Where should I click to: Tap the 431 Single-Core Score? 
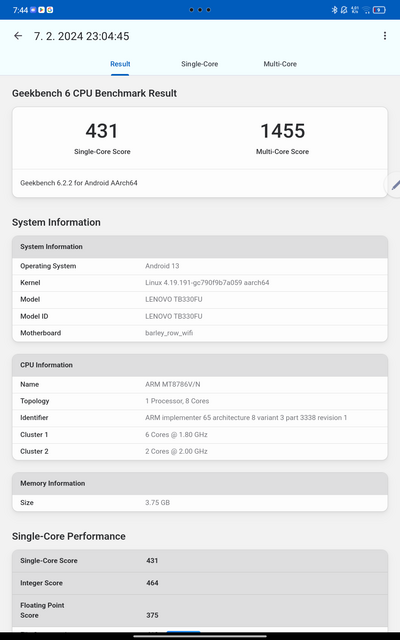tap(102, 131)
